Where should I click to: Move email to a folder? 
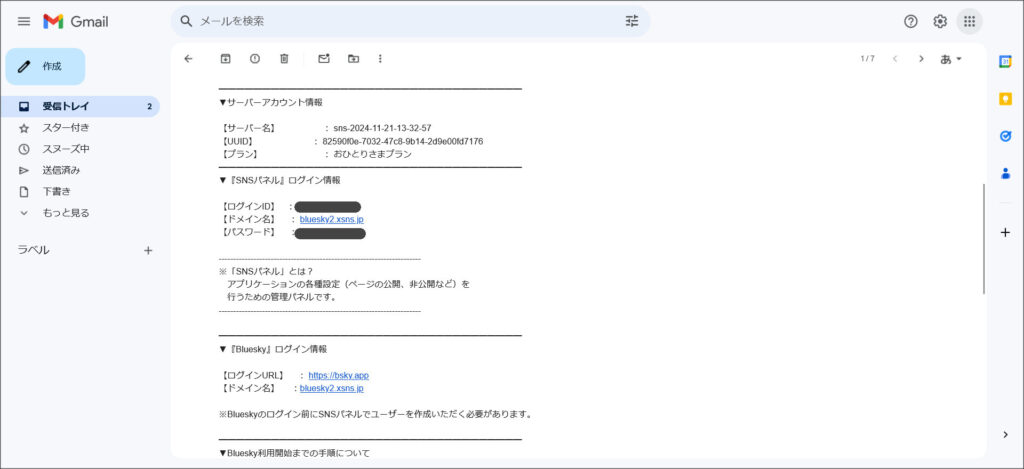click(x=353, y=59)
